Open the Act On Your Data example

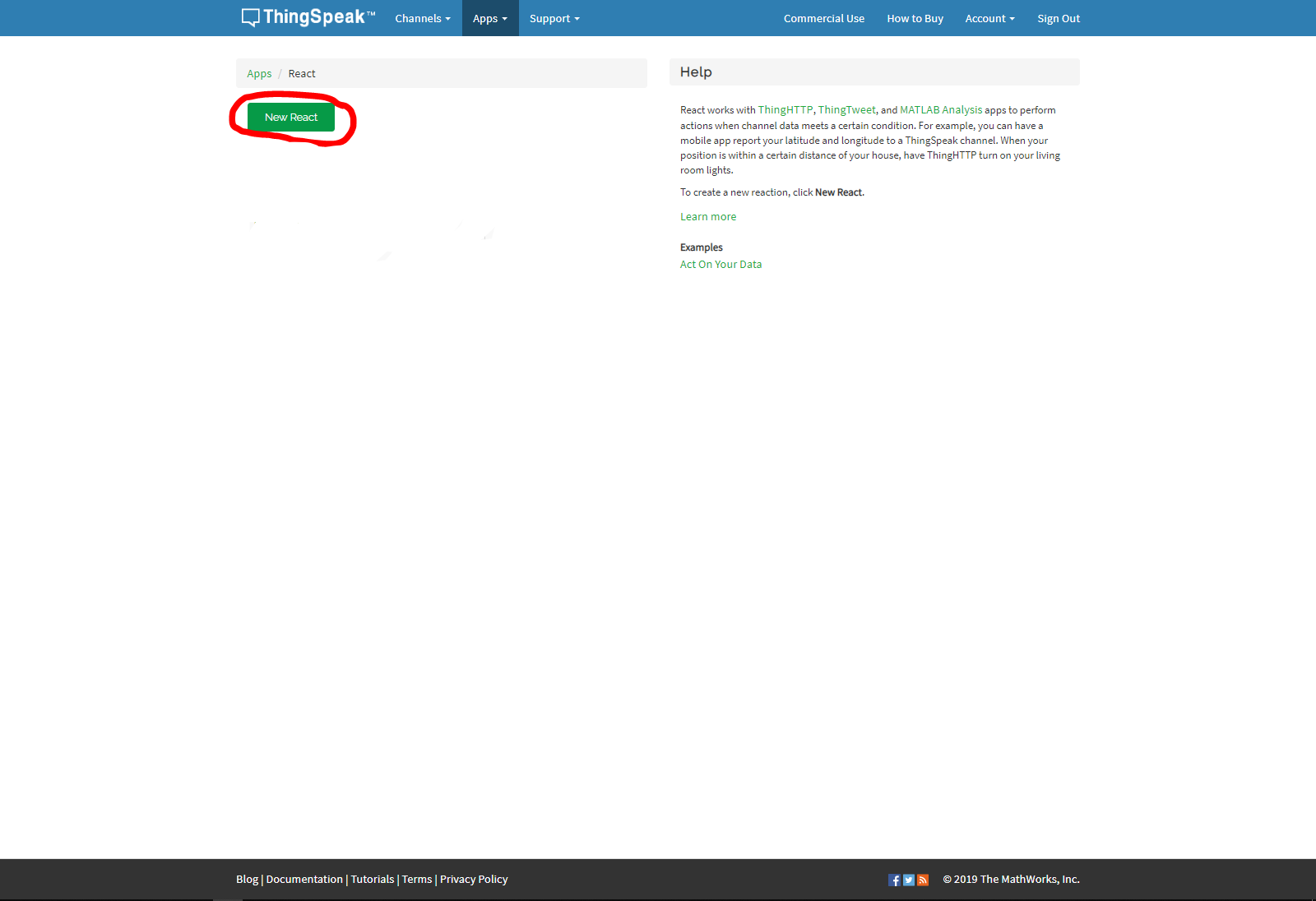coord(721,264)
